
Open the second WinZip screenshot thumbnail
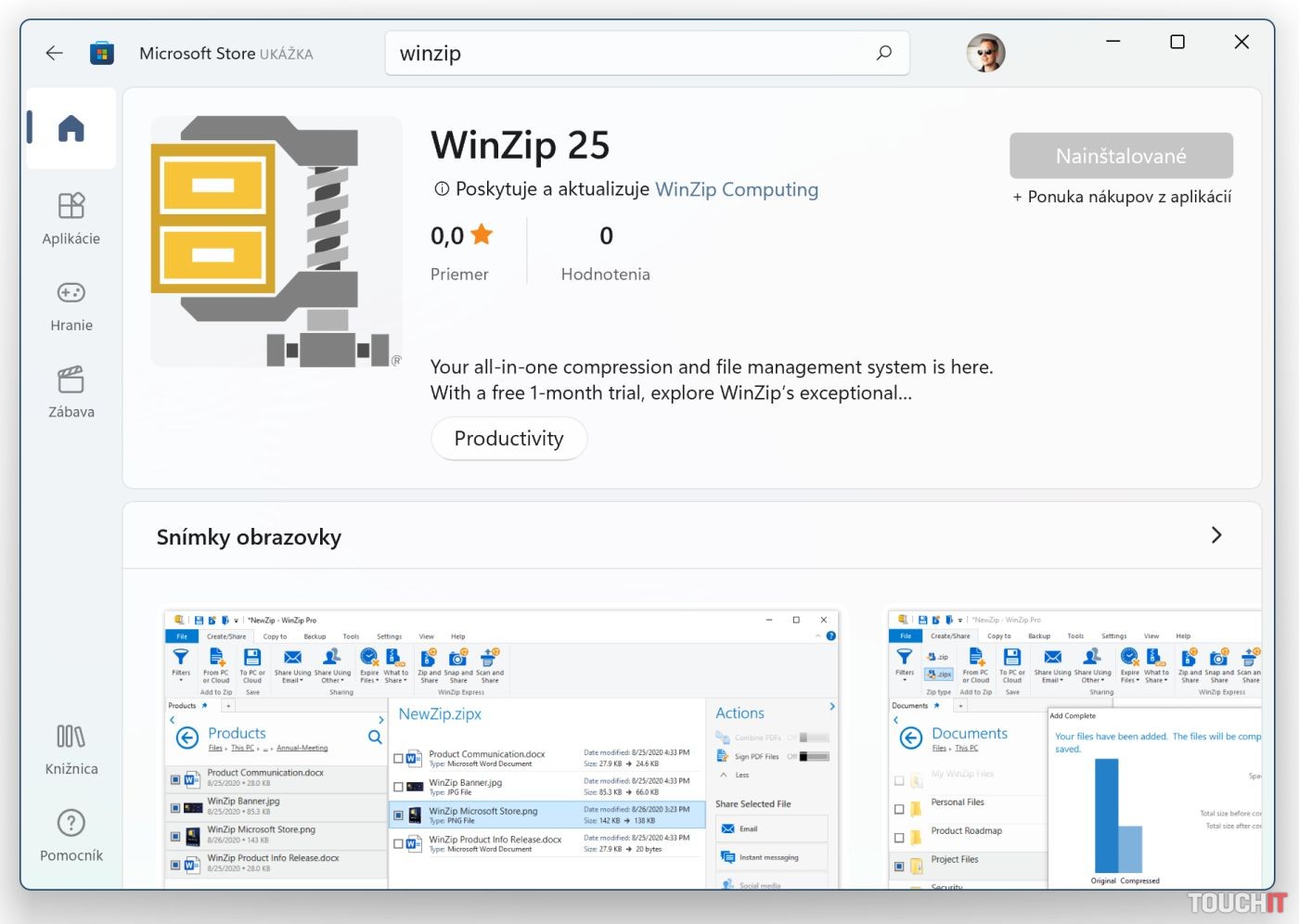pyautogui.click(x=1074, y=748)
